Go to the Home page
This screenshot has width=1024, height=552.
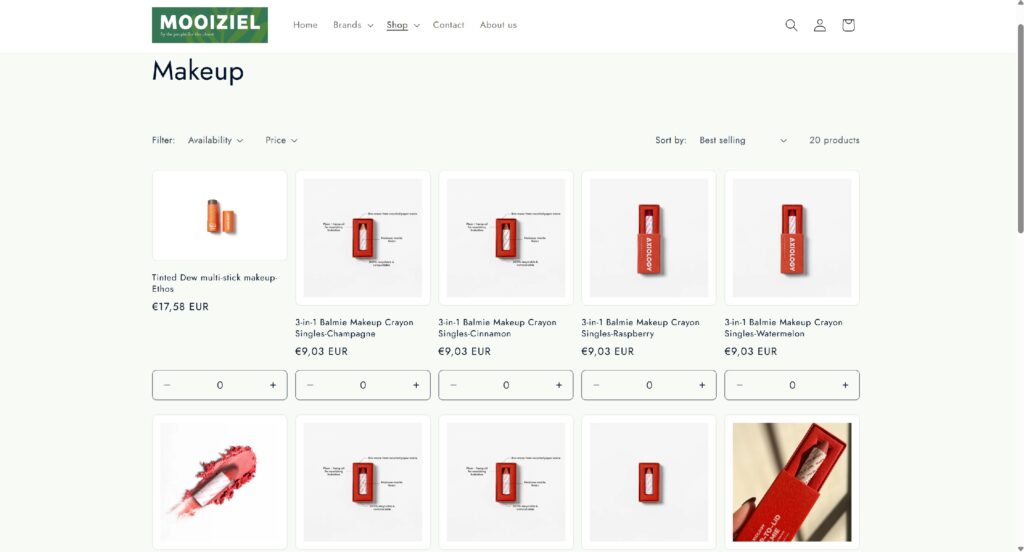pyautogui.click(x=305, y=25)
